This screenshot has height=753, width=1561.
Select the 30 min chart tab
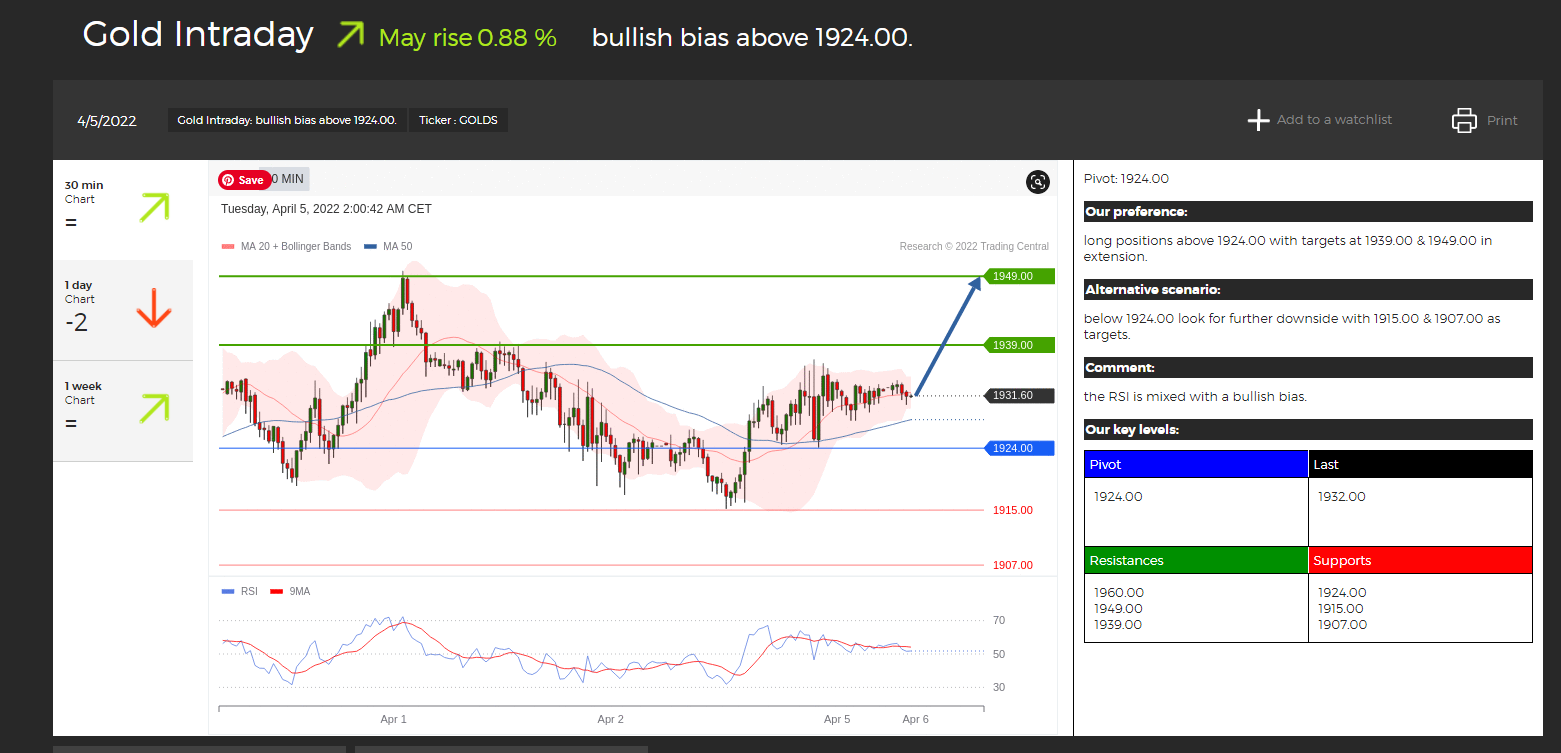(x=123, y=210)
